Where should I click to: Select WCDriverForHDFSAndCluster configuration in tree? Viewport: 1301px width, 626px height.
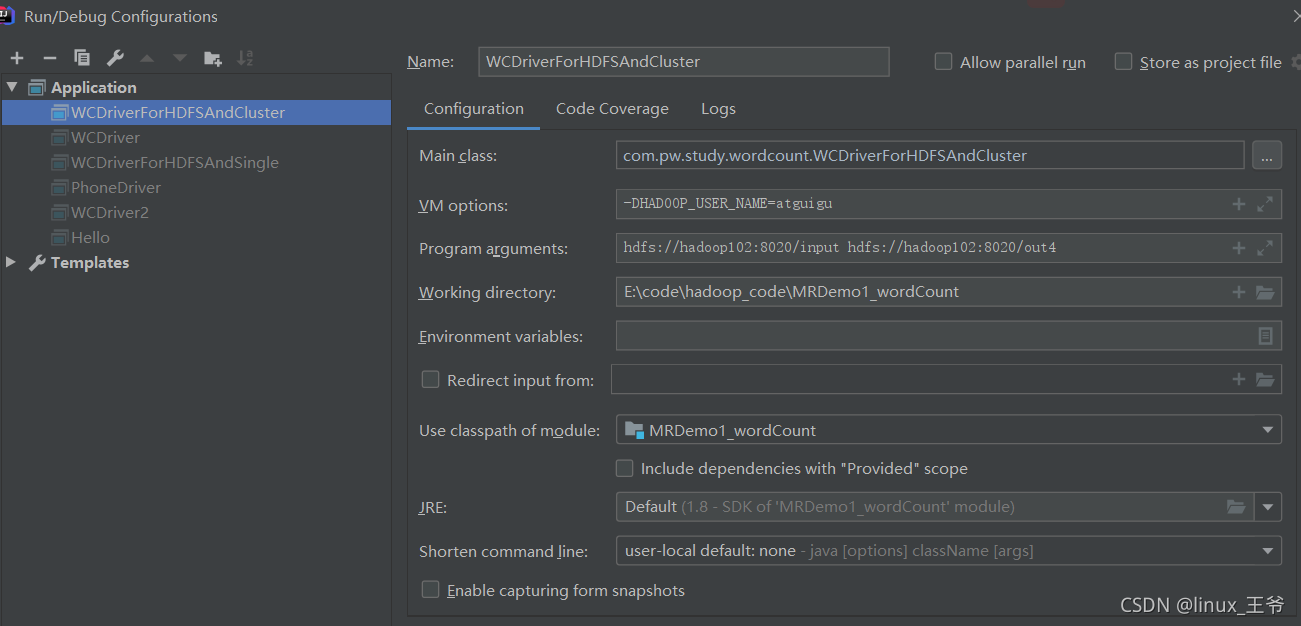coord(196,112)
